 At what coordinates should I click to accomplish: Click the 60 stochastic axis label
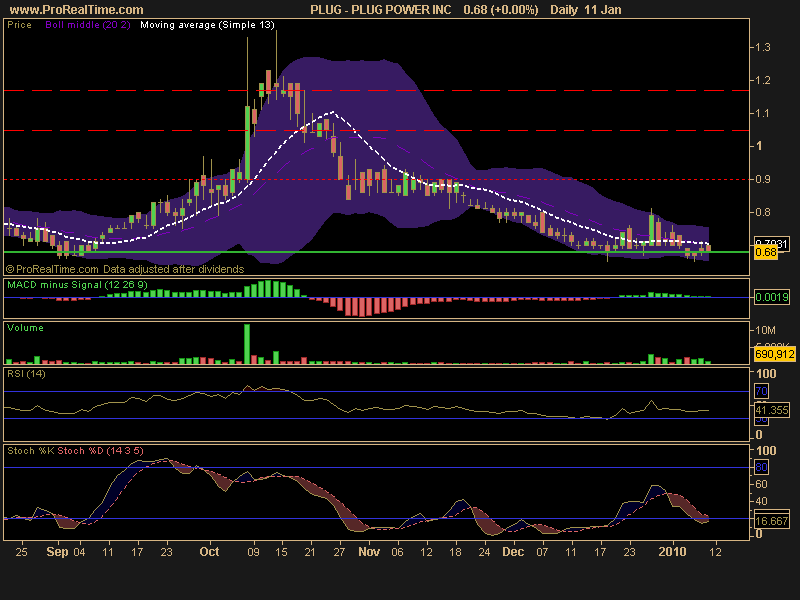[761, 484]
